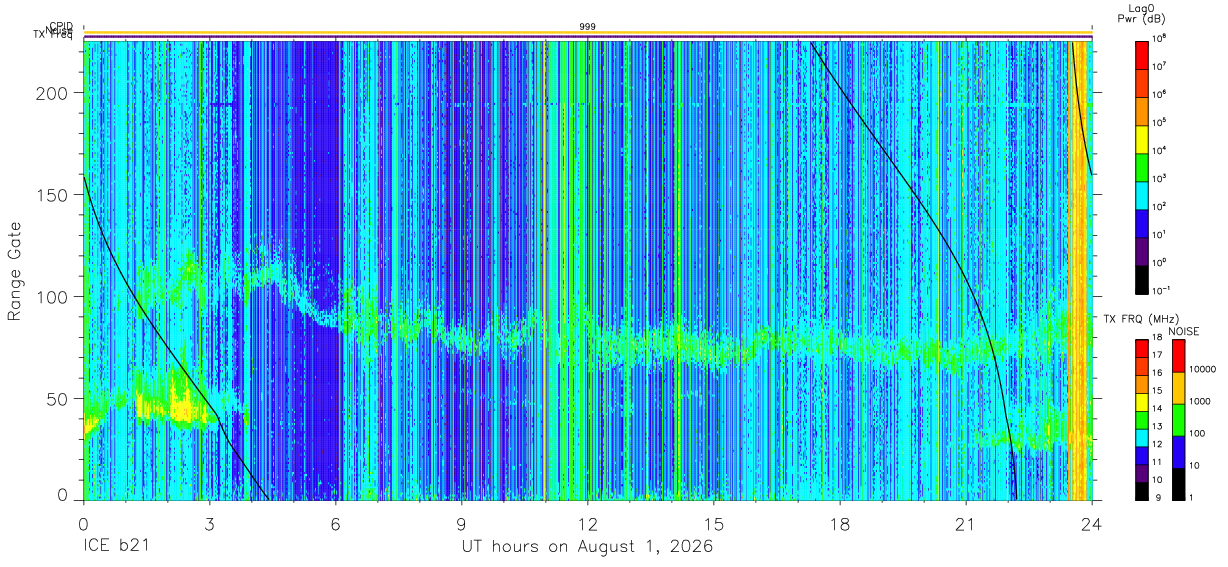Click x-axis tick label '18'
The image size is (1228, 567).
coord(840,523)
